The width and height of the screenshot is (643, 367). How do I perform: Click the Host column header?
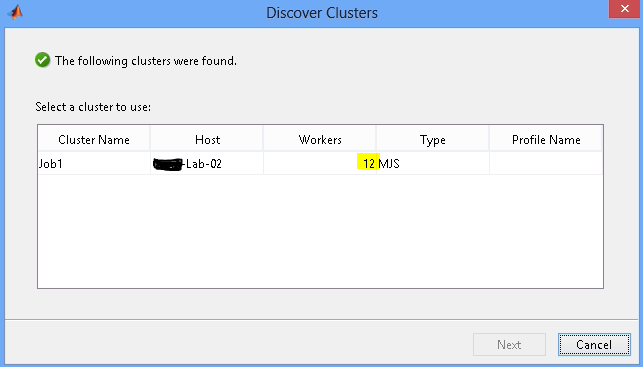click(207, 139)
